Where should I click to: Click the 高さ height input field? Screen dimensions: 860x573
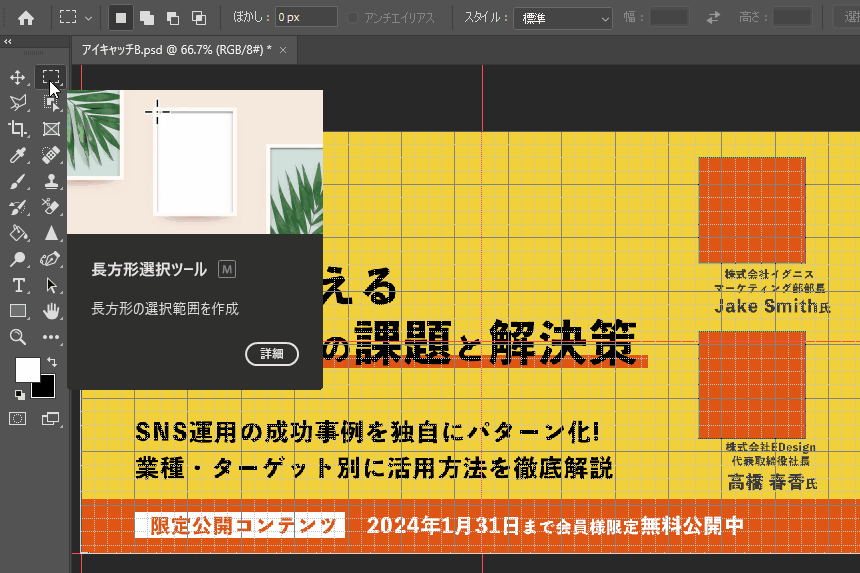click(792, 17)
